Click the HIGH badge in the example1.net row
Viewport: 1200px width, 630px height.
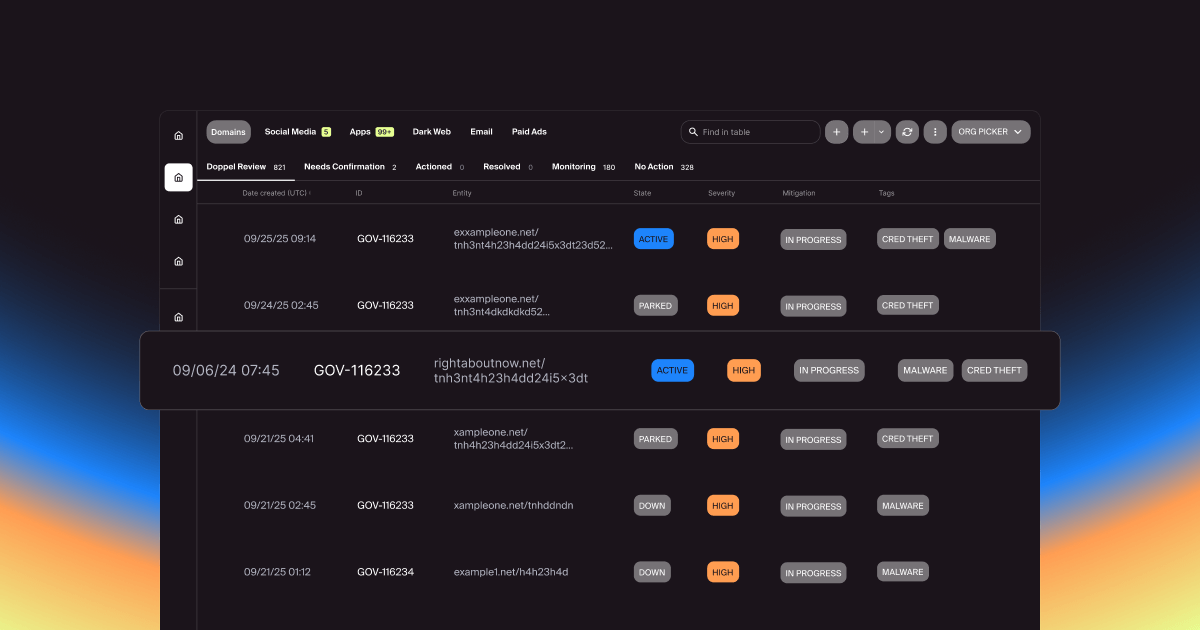coord(723,573)
